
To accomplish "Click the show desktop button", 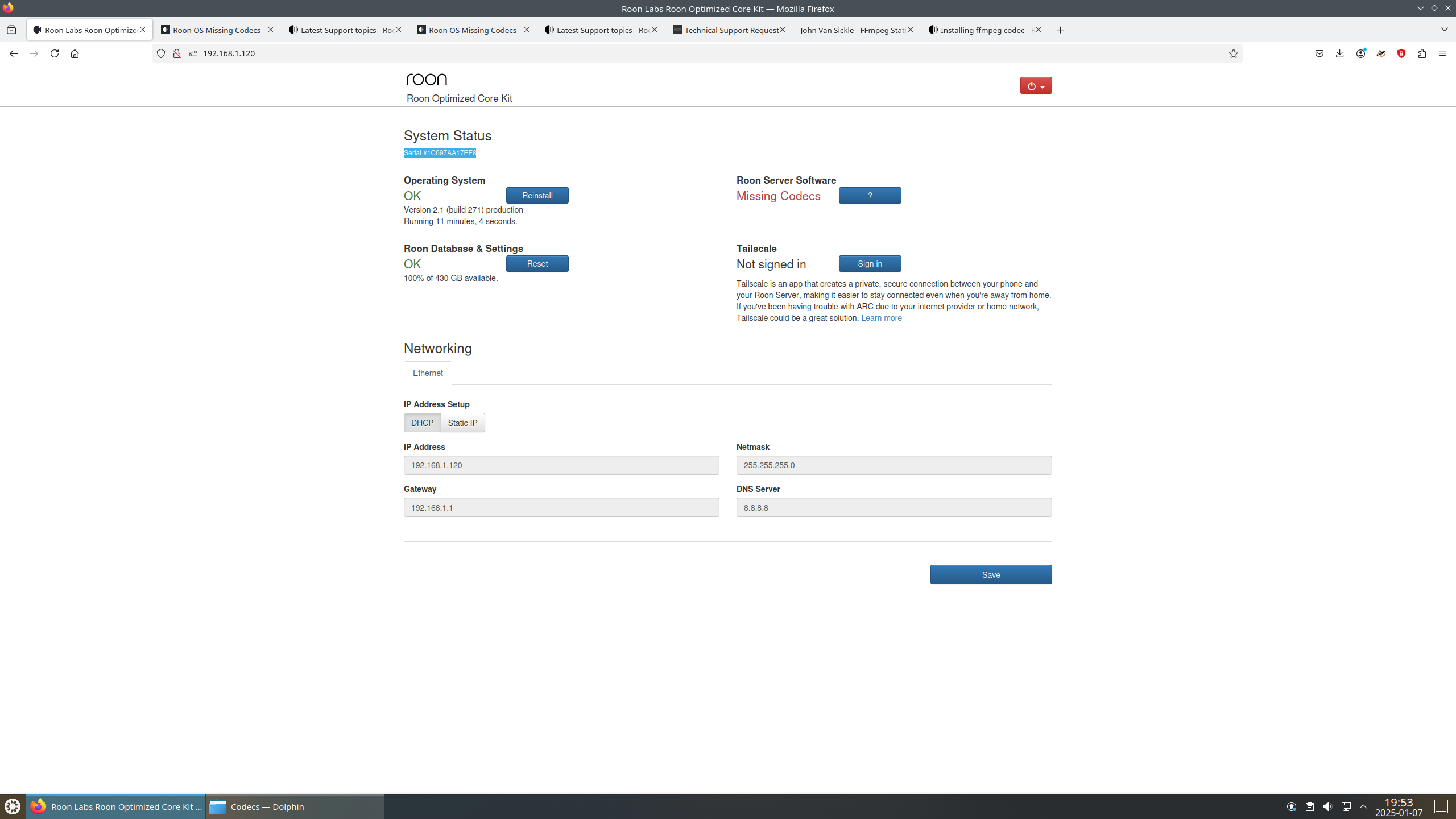I will [1441, 806].
